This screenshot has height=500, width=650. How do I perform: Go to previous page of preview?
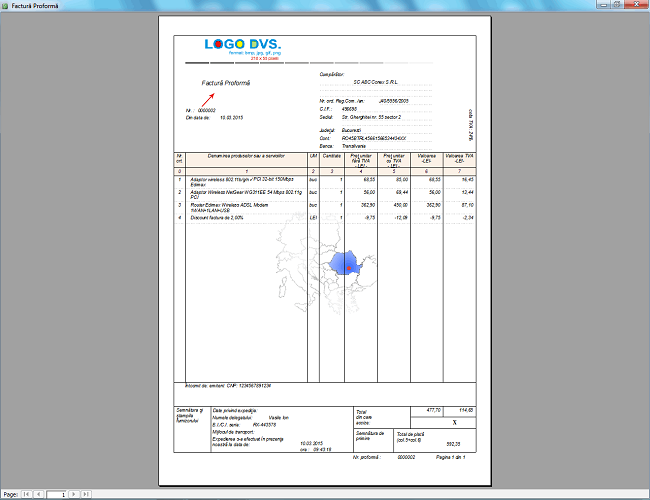(38, 494)
